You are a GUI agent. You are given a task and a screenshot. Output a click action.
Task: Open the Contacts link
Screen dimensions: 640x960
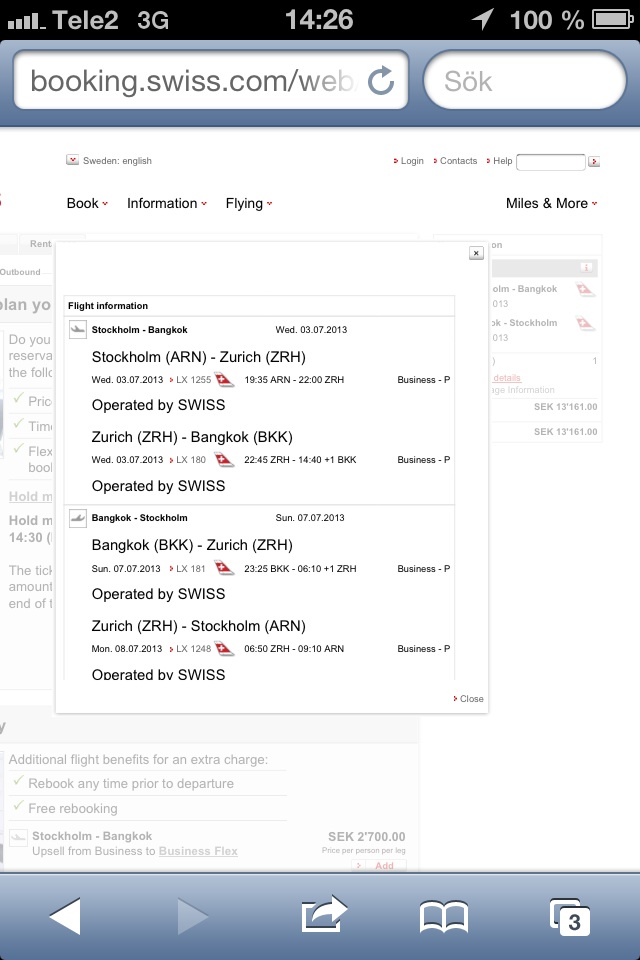pos(456,161)
